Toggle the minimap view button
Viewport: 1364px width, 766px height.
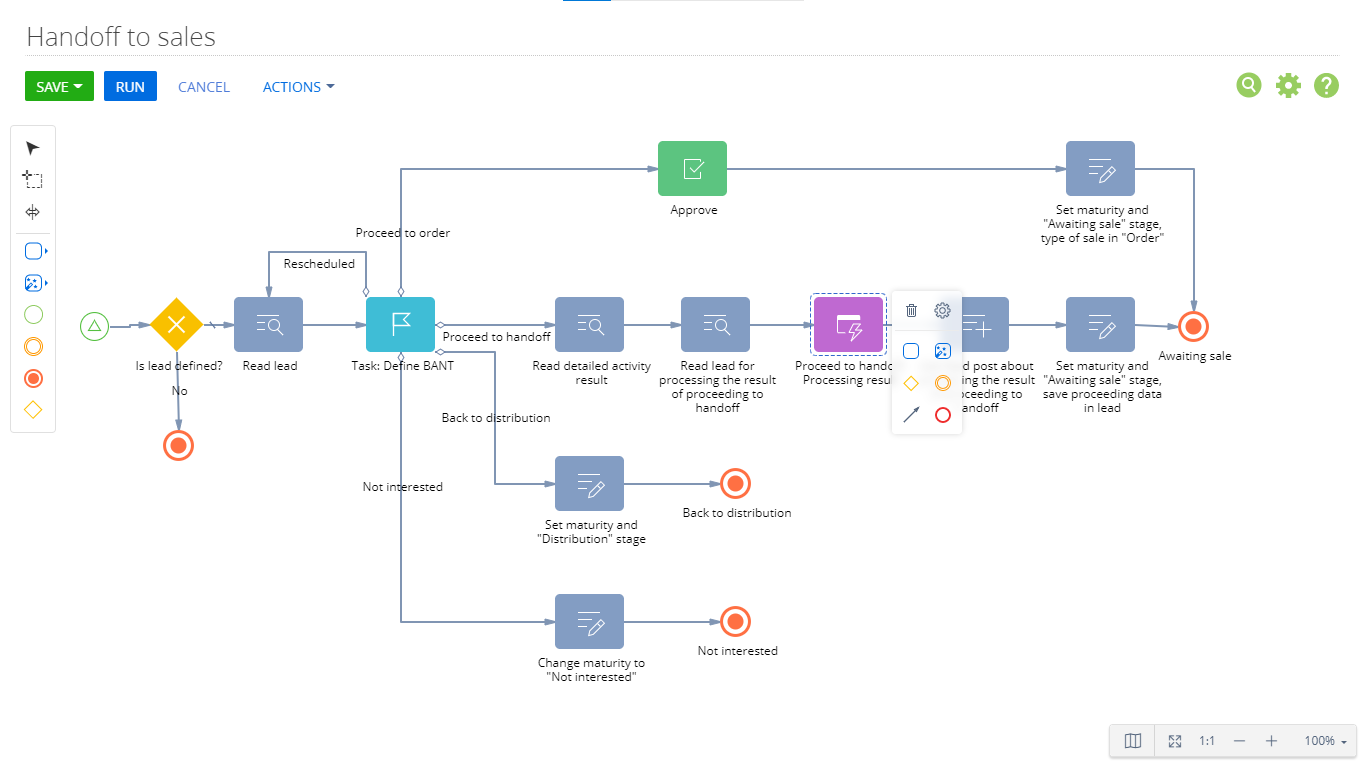click(x=1133, y=741)
